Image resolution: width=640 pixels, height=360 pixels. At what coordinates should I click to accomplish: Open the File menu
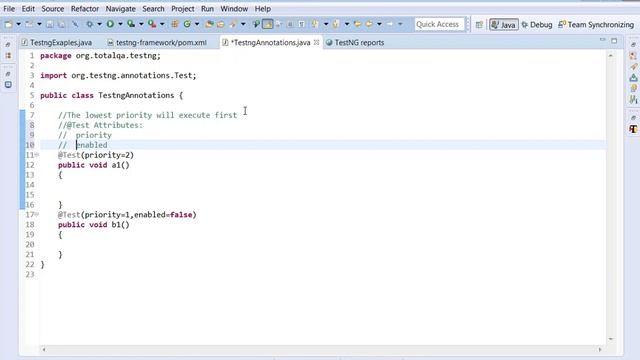[9, 9]
